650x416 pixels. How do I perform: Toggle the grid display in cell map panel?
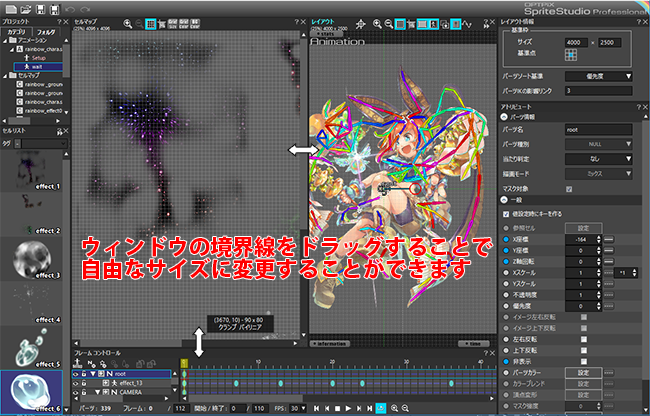coord(150,24)
